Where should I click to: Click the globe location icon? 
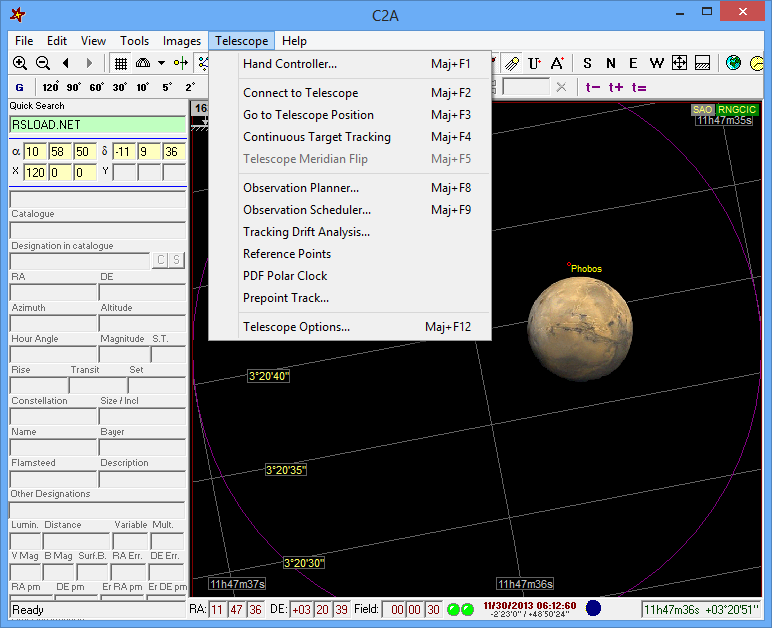[x=733, y=63]
